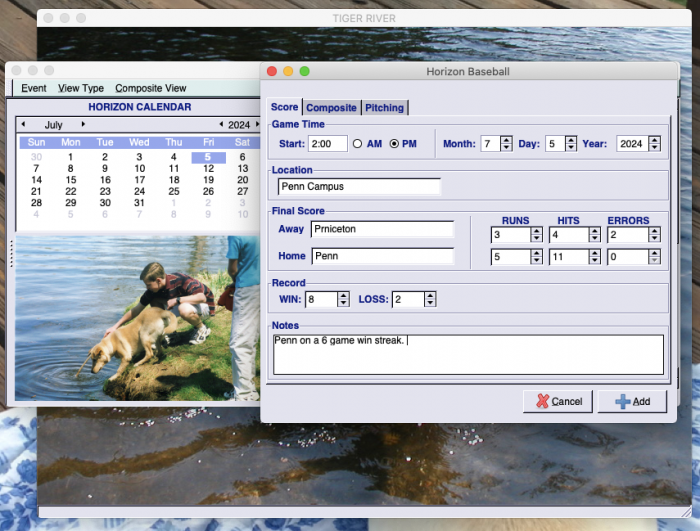
Task: Switch to the Composite tab
Action: pos(331,108)
